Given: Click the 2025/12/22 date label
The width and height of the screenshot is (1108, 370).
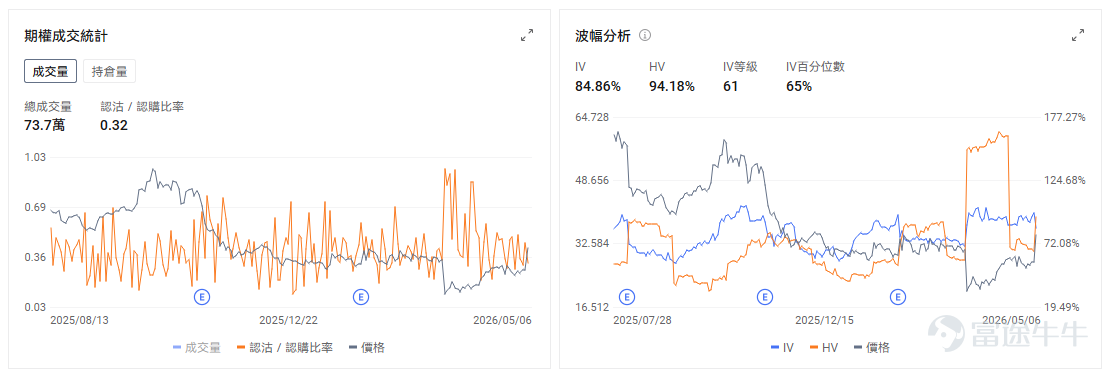Looking at the screenshot, I should point(288,320).
